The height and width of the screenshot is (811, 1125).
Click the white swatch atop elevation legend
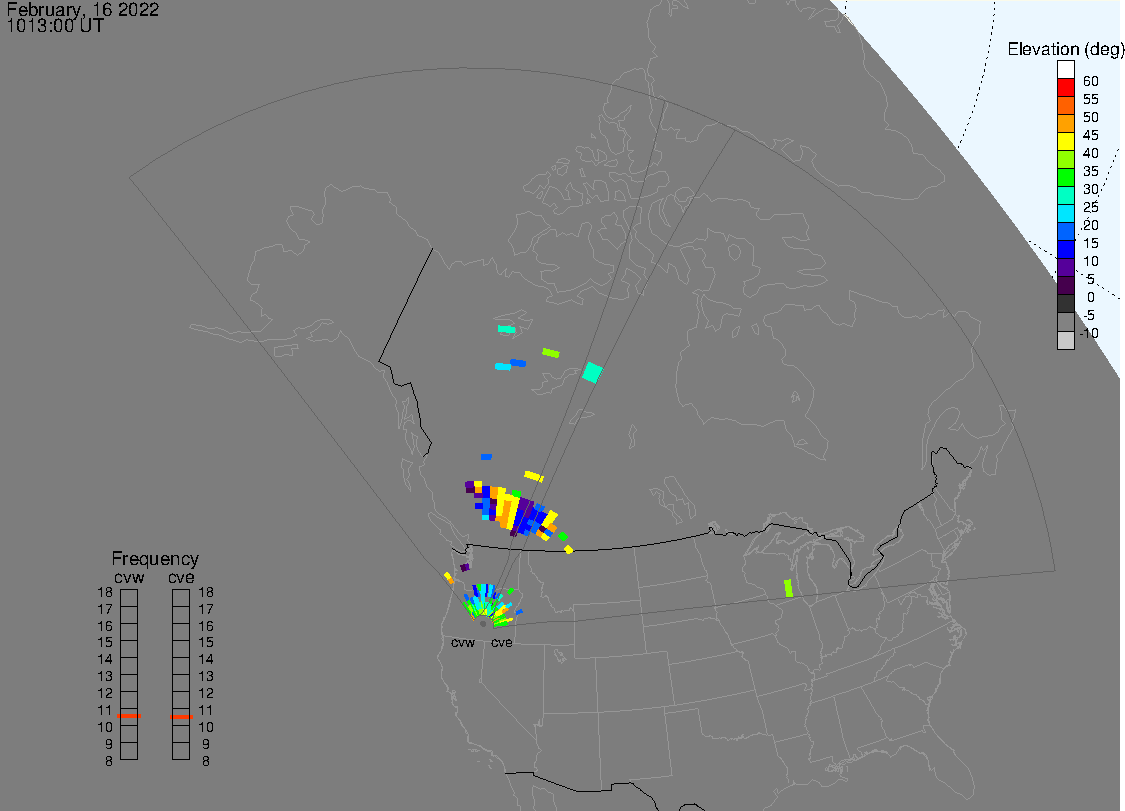point(1065,70)
